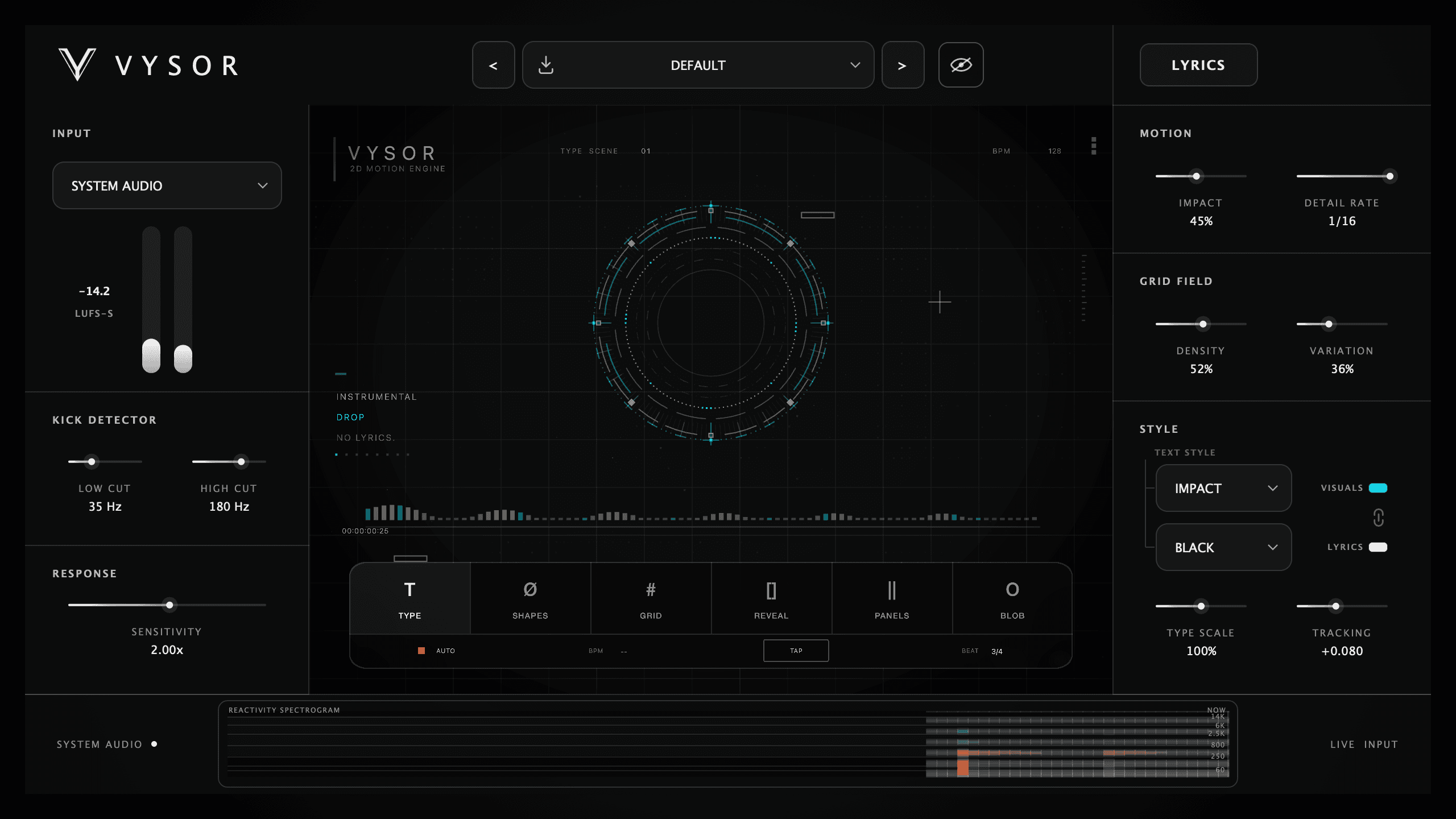Toggle the Visuals switch
Viewport: 1456px width, 819px height.
[x=1378, y=488]
